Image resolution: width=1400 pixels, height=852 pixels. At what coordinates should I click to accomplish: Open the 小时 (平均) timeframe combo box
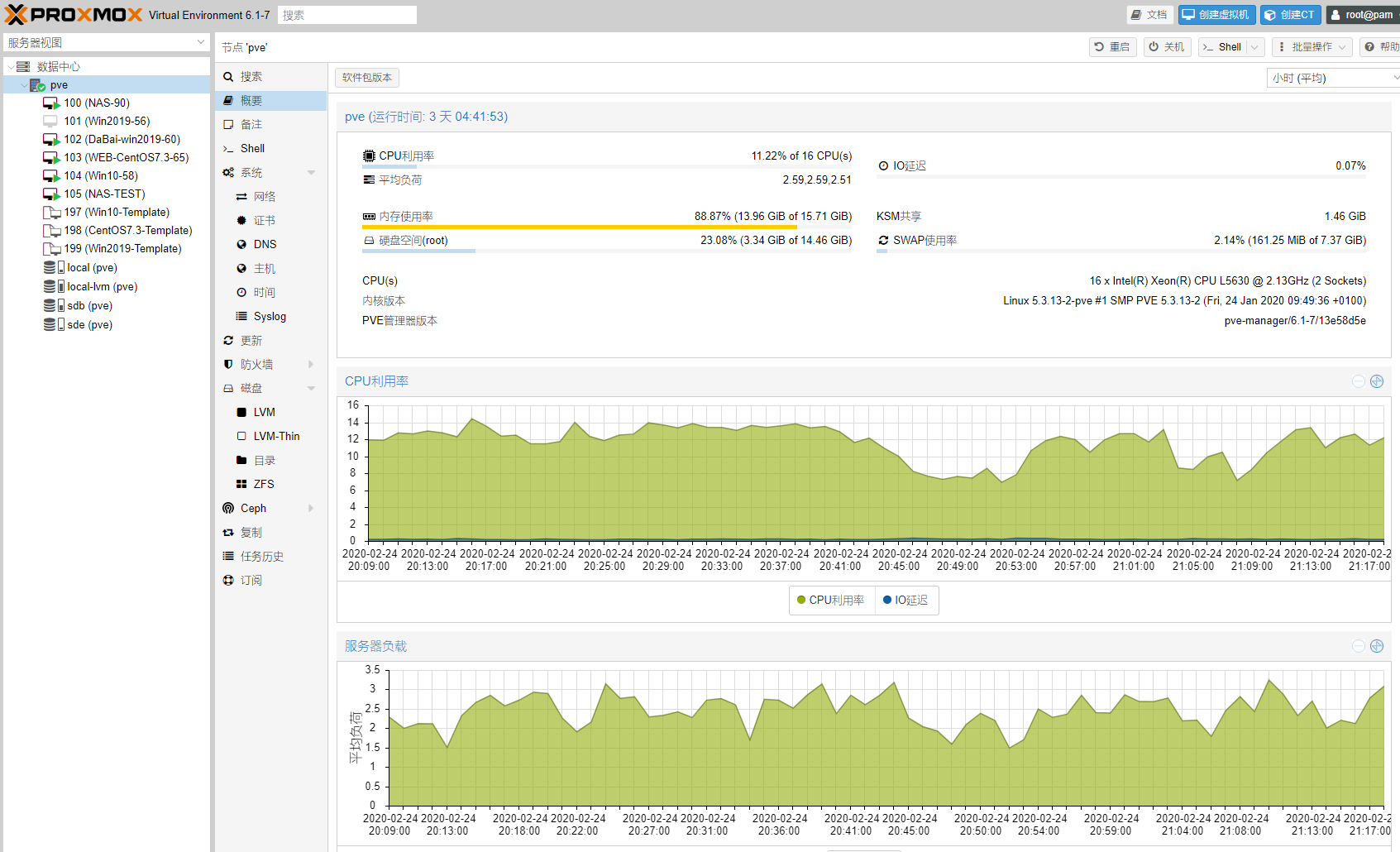tap(1332, 78)
